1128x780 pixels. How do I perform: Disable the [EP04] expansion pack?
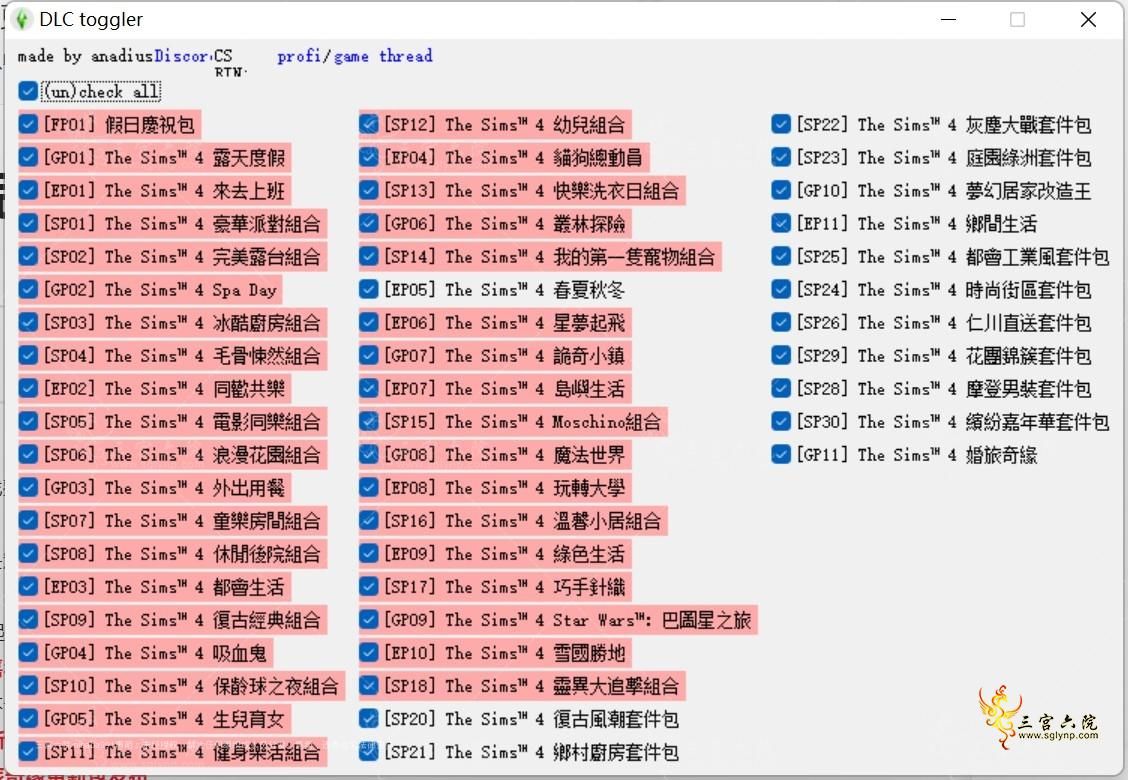pyautogui.click(x=368, y=158)
